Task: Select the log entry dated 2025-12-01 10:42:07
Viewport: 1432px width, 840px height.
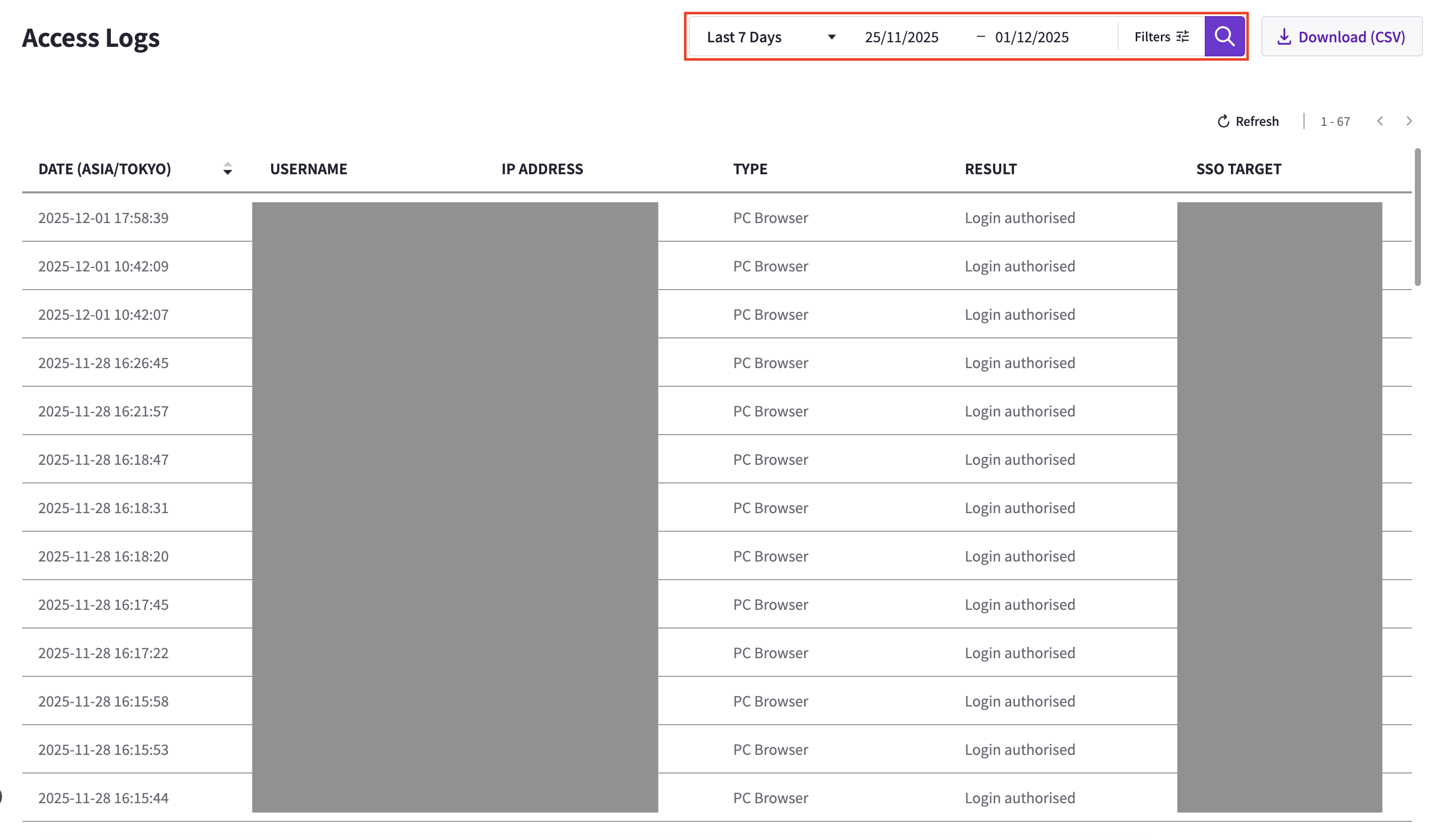Action: tap(717, 315)
